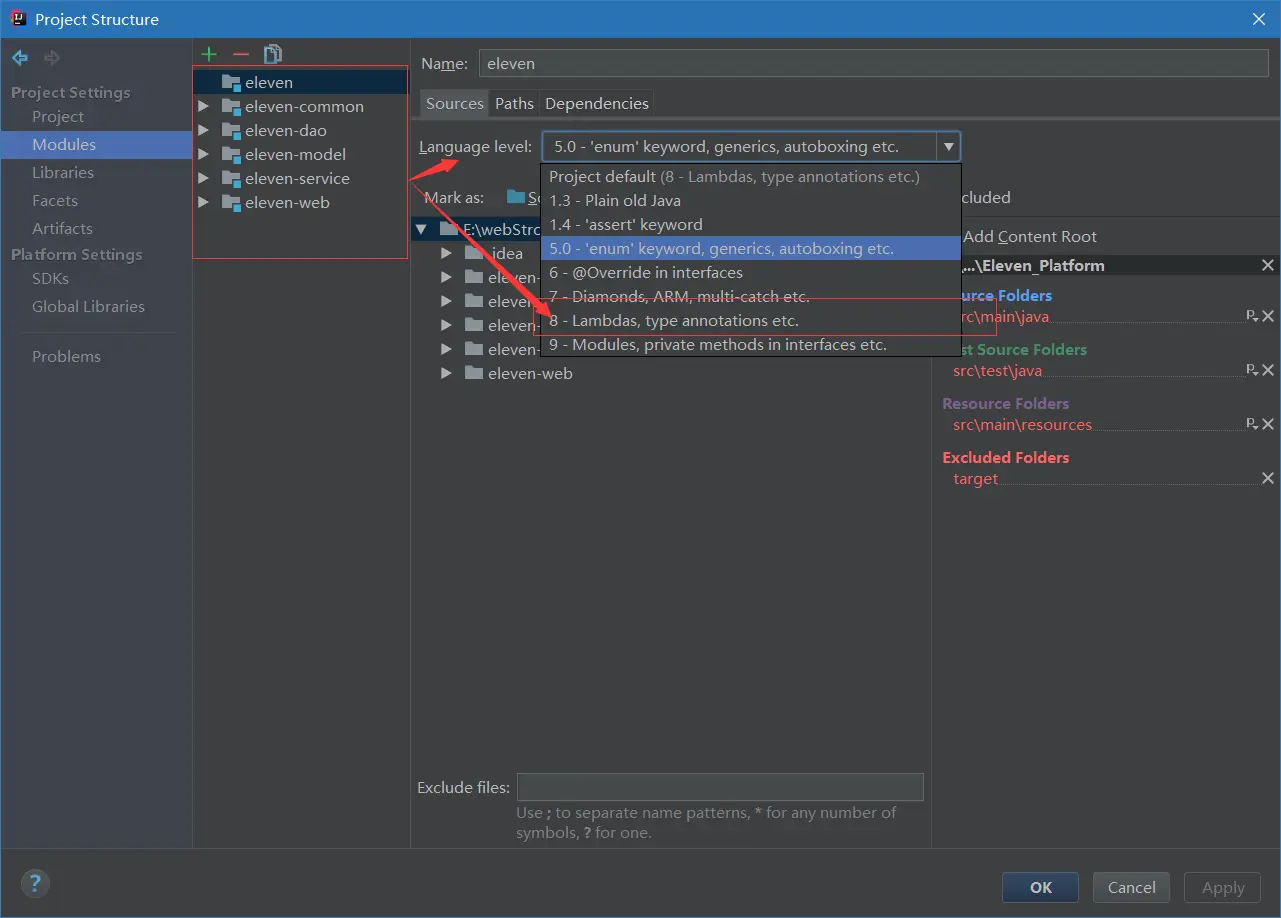Collapse the E:\webStrc content root node
1281x918 pixels.
(422, 229)
